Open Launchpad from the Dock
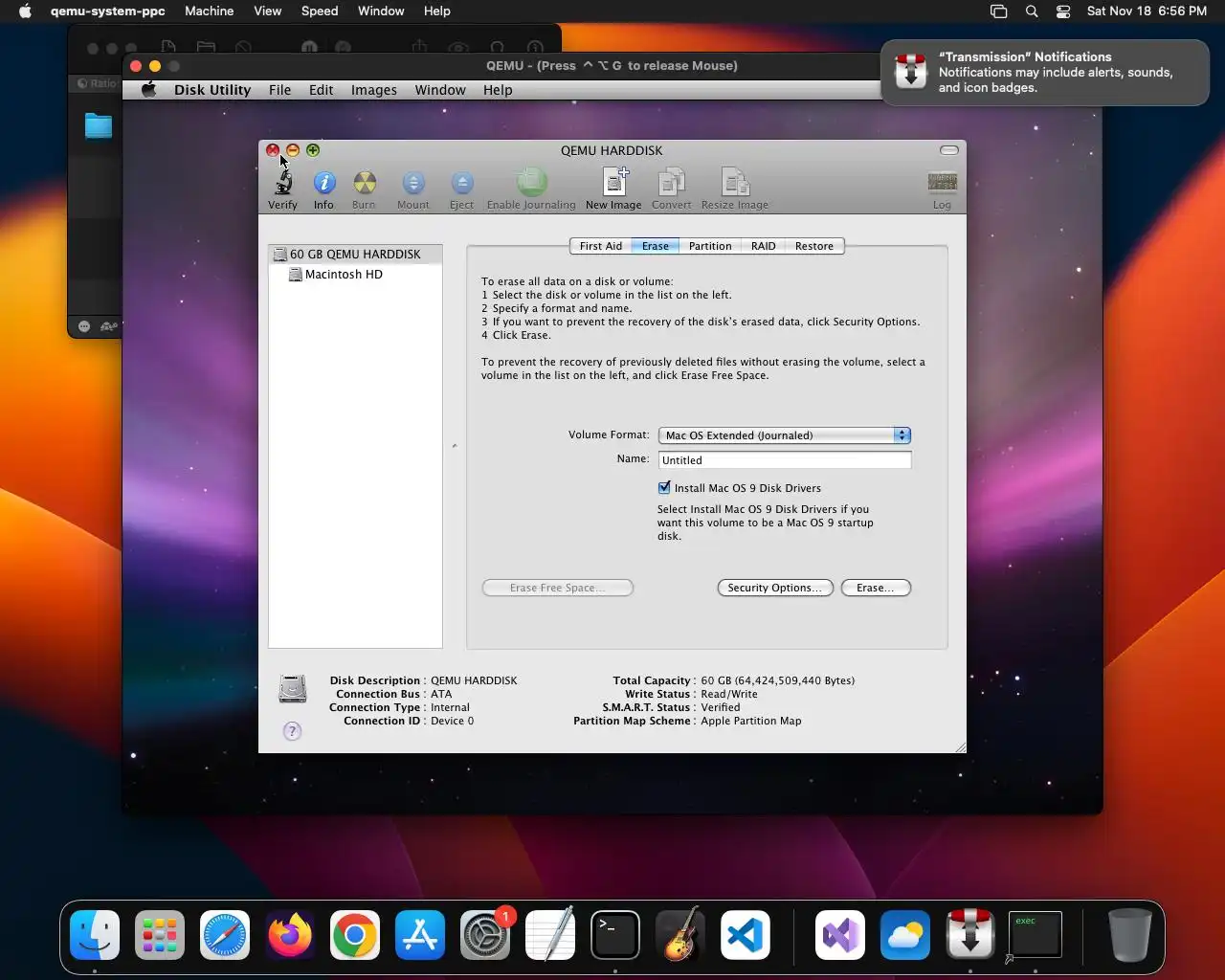 coord(160,934)
